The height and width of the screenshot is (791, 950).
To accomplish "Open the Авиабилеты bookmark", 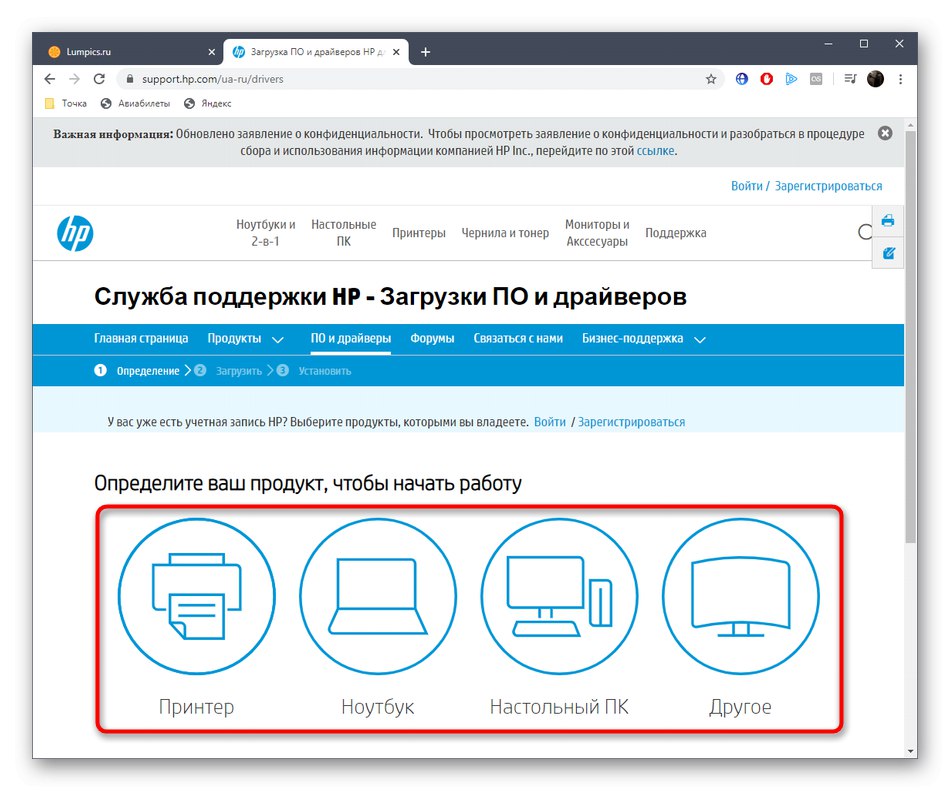I will (135, 104).
